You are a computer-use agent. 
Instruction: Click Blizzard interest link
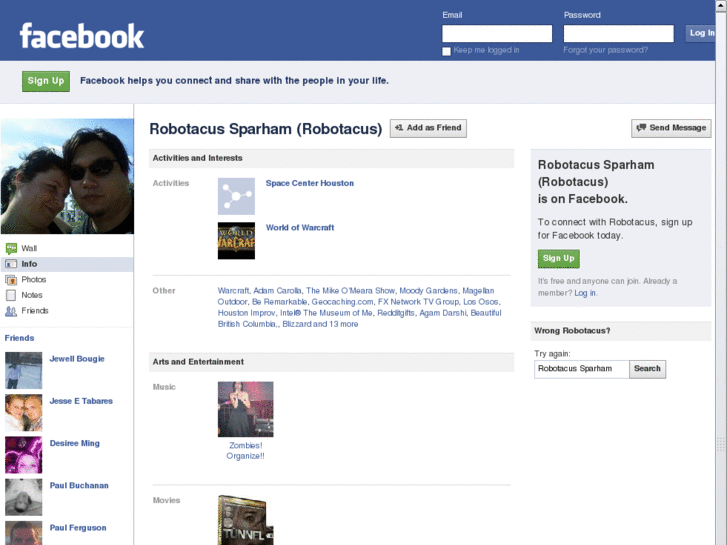[x=295, y=324]
